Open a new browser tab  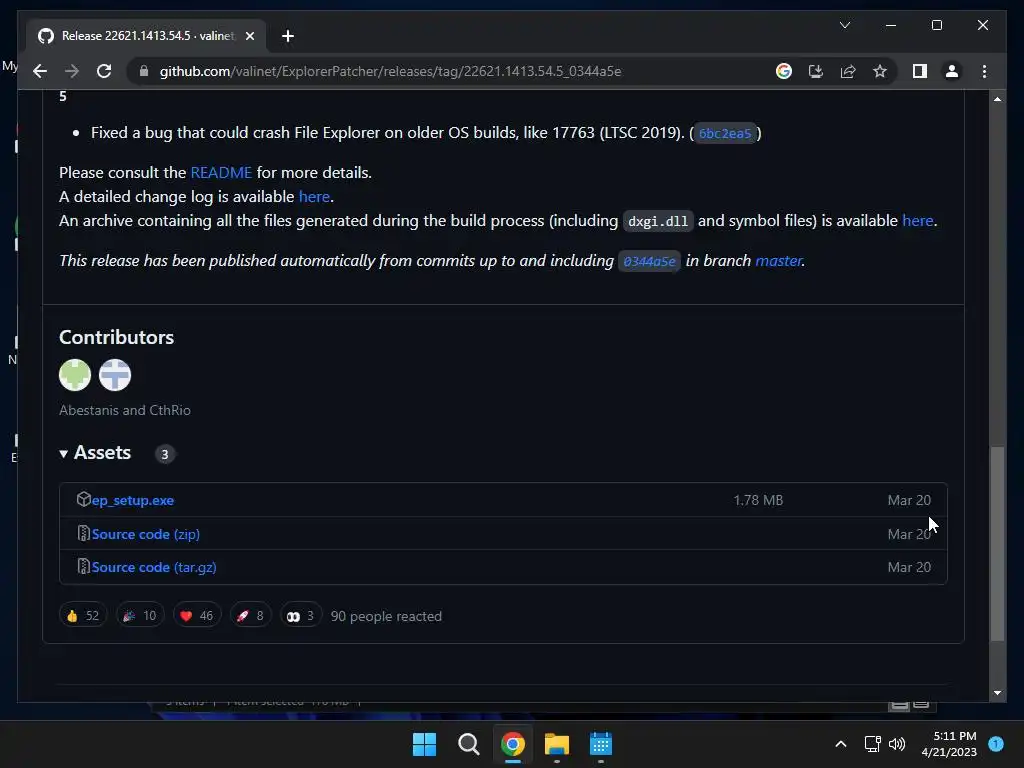pos(288,36)
